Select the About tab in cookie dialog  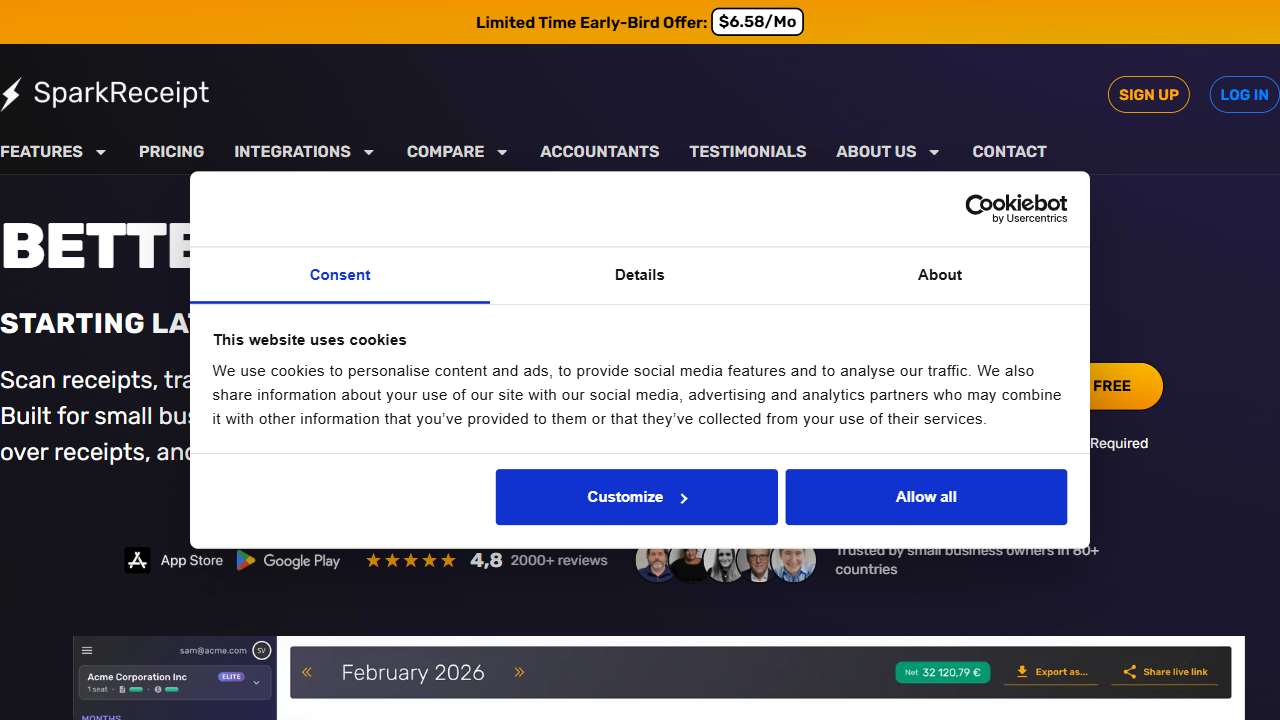point(939,275)
